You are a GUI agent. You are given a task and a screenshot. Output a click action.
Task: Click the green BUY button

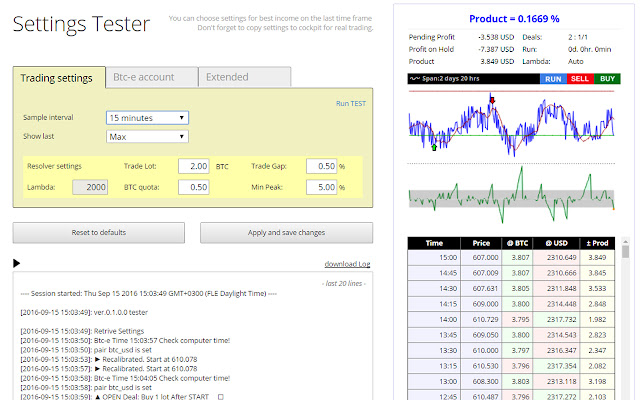click(x=607, y=79)
